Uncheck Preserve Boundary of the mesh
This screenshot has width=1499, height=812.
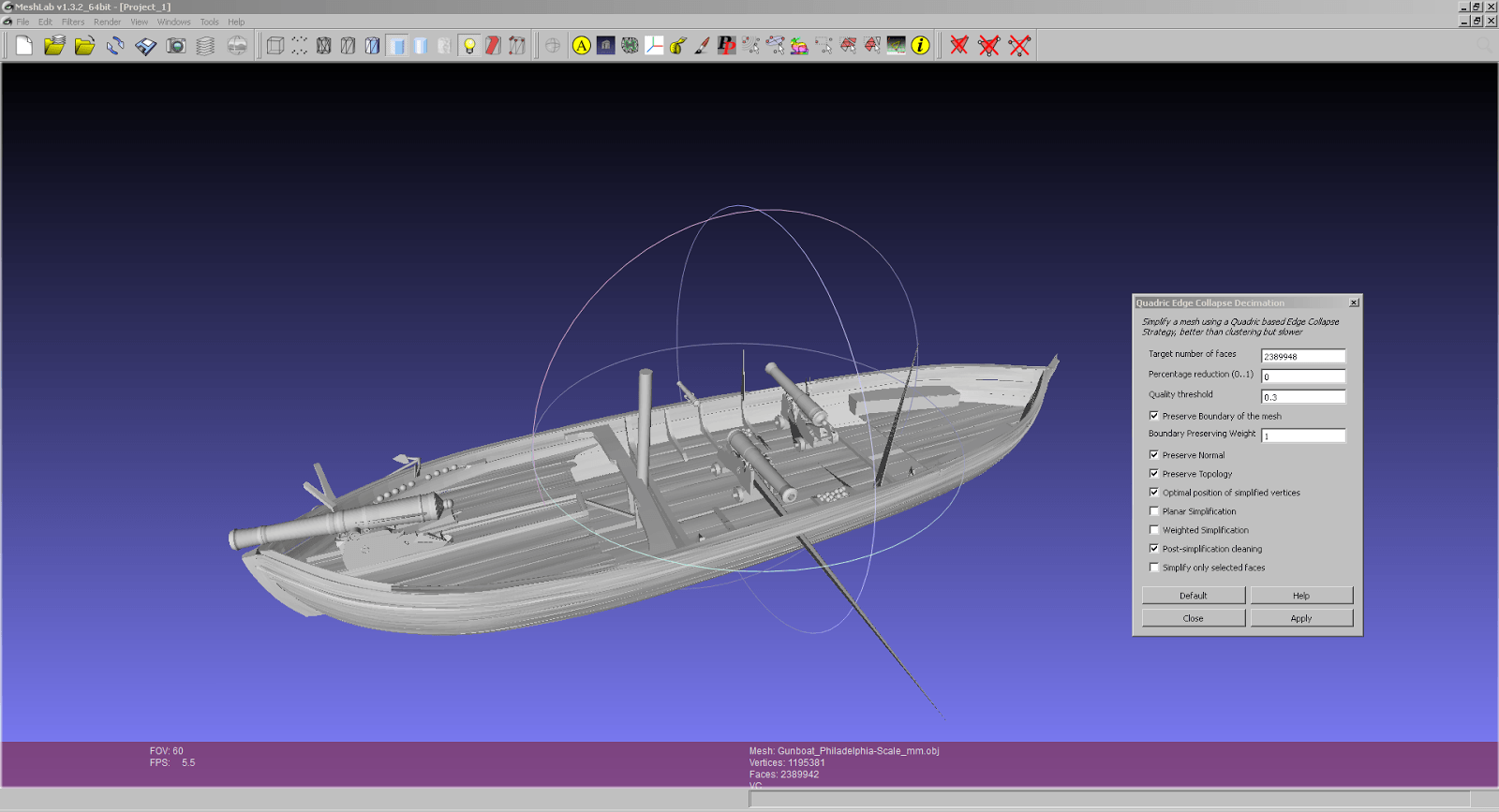(1154, 416)
